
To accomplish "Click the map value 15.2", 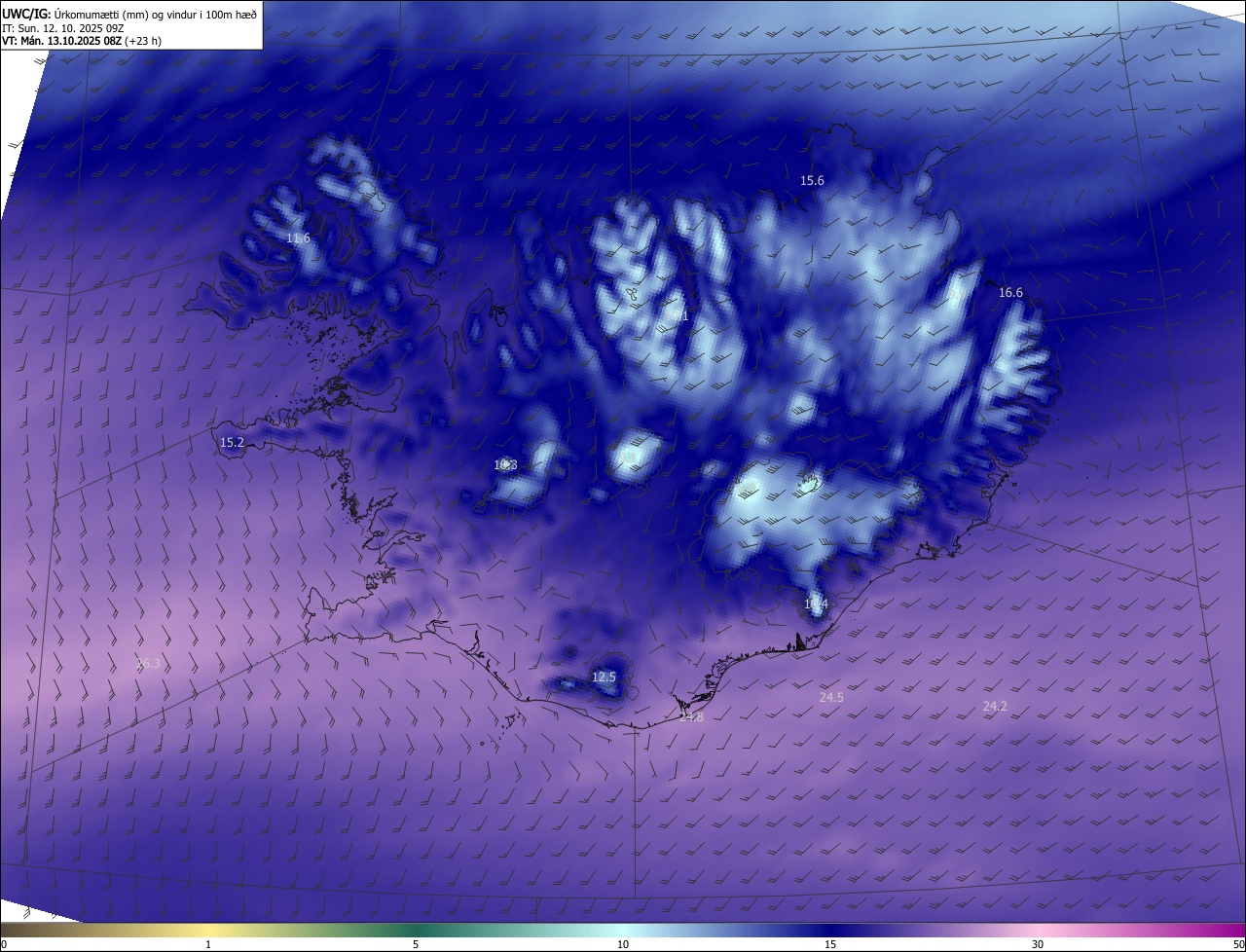I will (232, 443).
